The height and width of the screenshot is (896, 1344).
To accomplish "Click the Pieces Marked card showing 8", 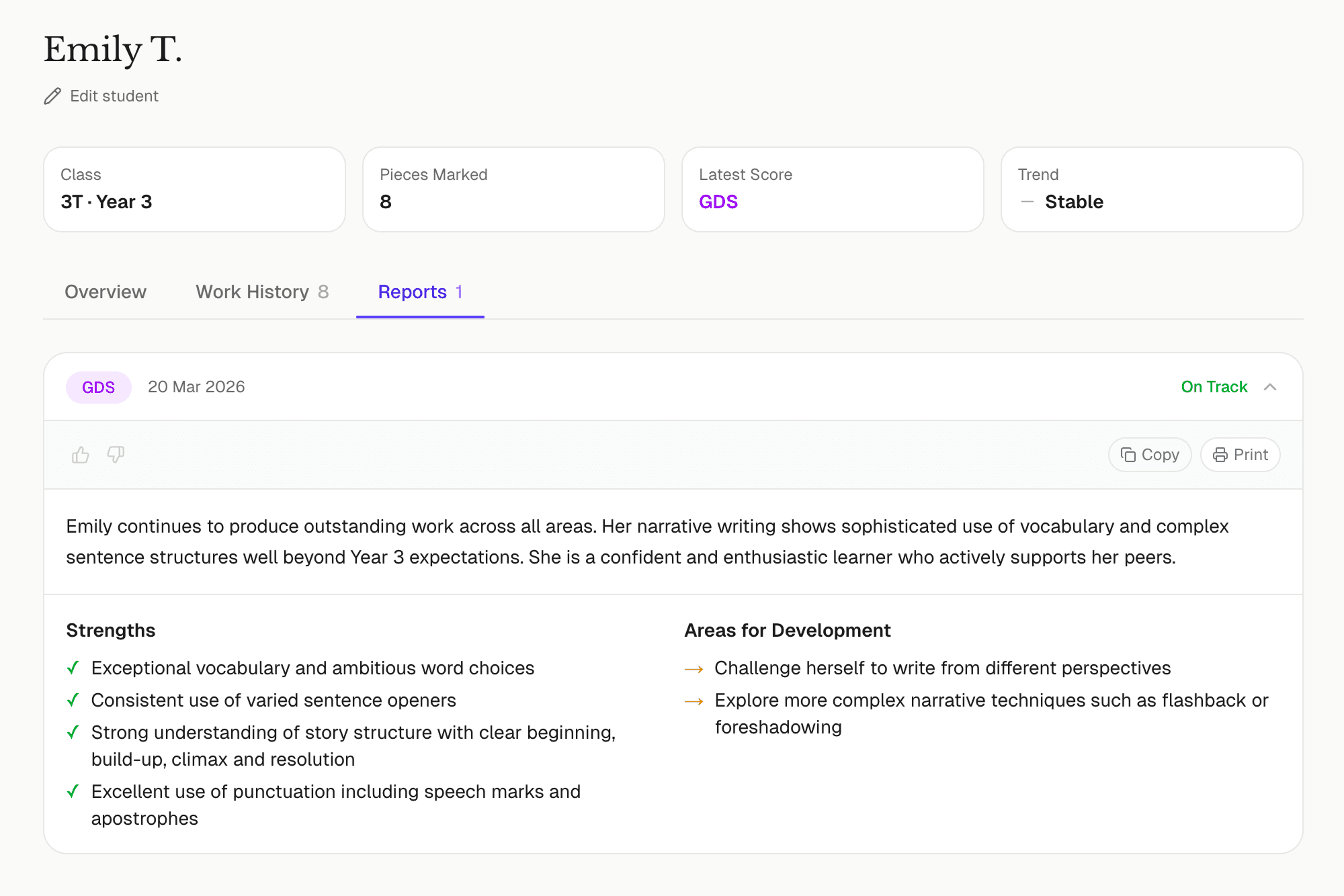I will click(513, 189).
